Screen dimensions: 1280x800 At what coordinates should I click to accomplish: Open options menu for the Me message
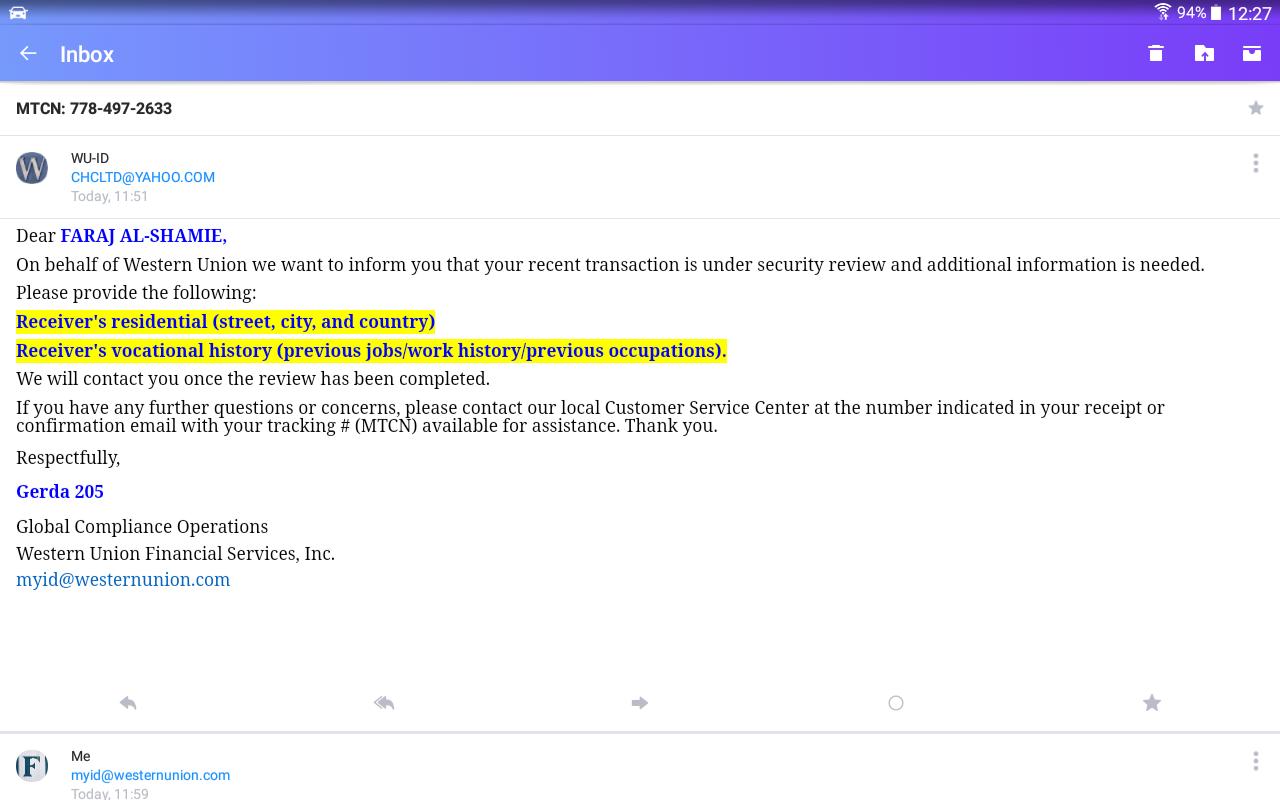1256,761
